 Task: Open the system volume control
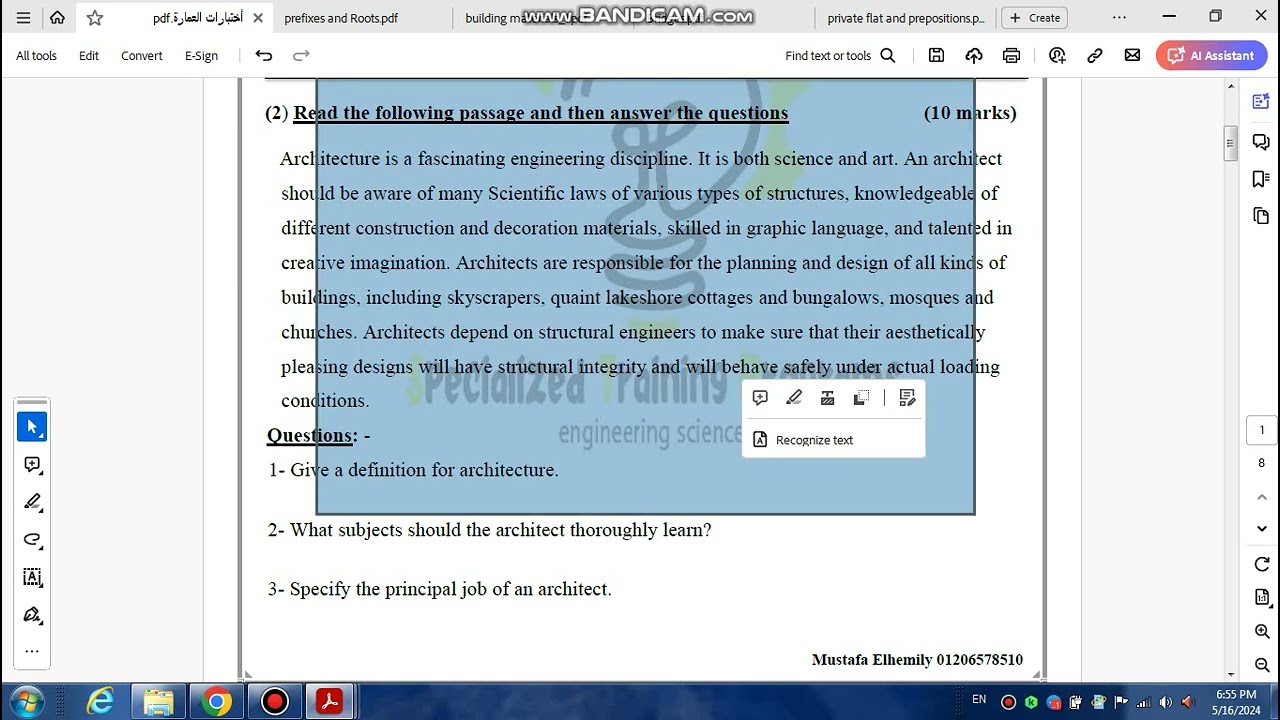pos(1188,702)
